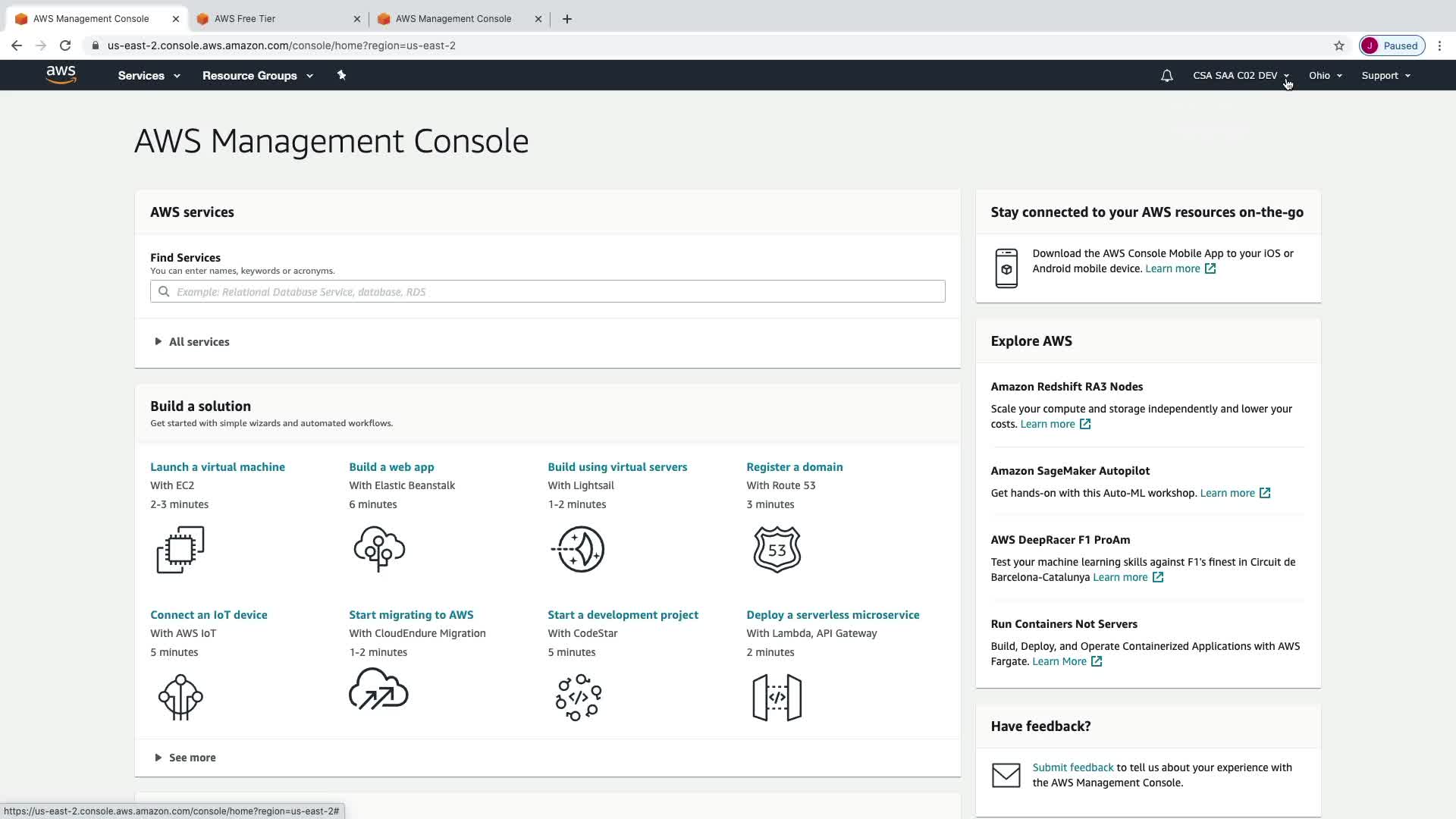Open the Resource Groups menu
Image resolution: width=1456 pixels, height=819 pixels.
[257, 76]
